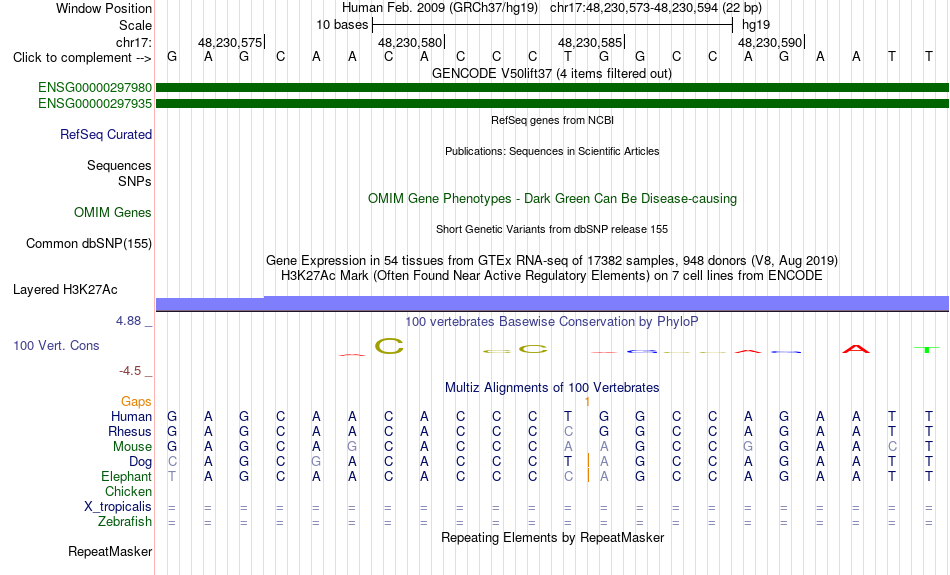Click 'Click to complement -->' label

click(82, 58)
